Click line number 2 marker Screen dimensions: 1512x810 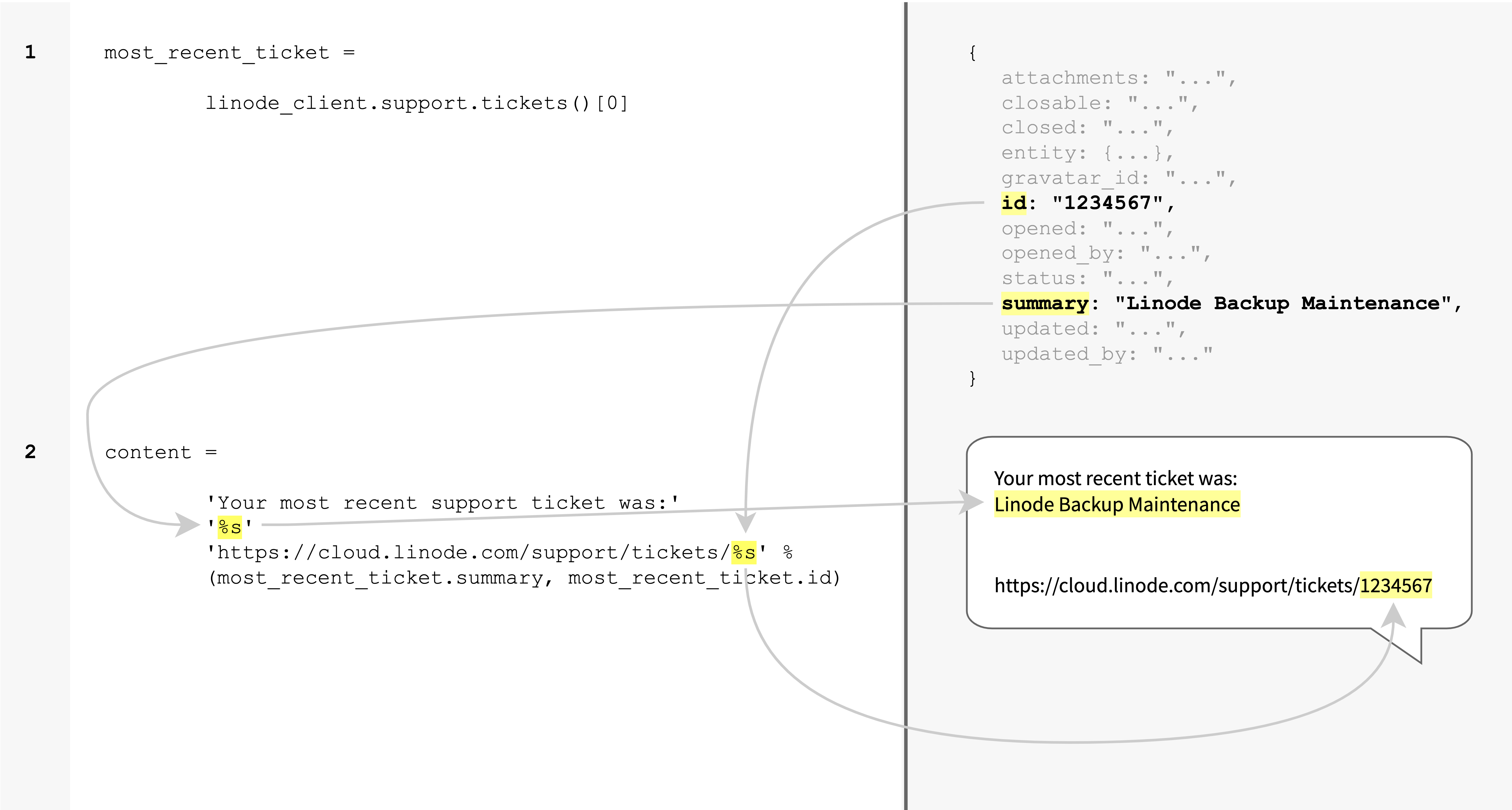point(30,452)
